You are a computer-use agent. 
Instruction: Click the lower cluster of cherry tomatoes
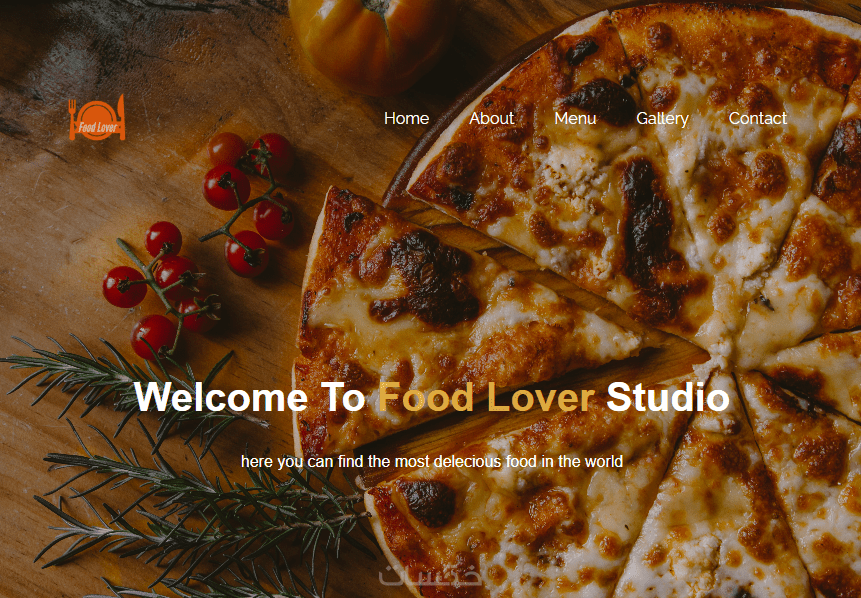(x=160, y=290)
